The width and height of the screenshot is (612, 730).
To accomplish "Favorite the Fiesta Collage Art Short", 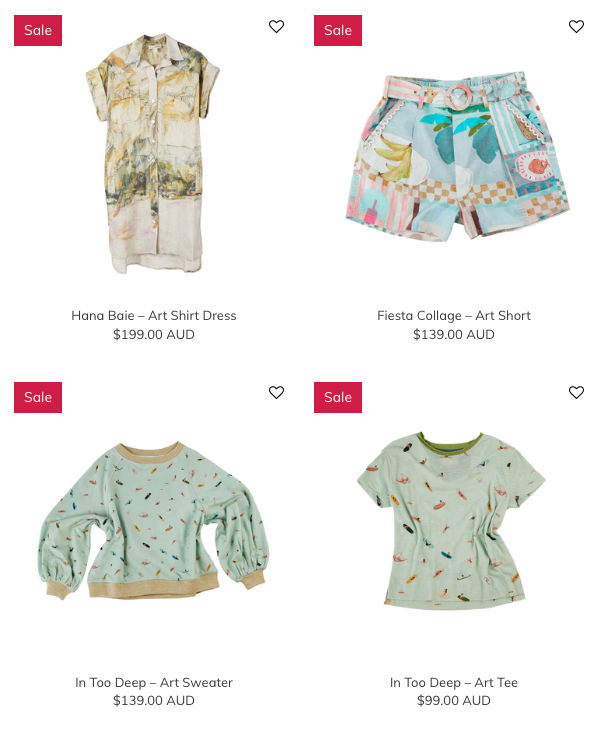I will (576, 27).
